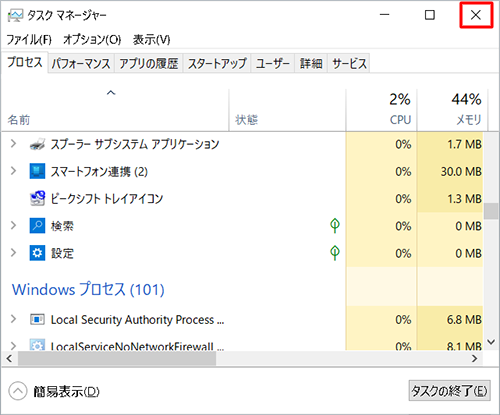Sort by the CPU column header
This screenshot has height=415, width=500.
click(381, 110)
